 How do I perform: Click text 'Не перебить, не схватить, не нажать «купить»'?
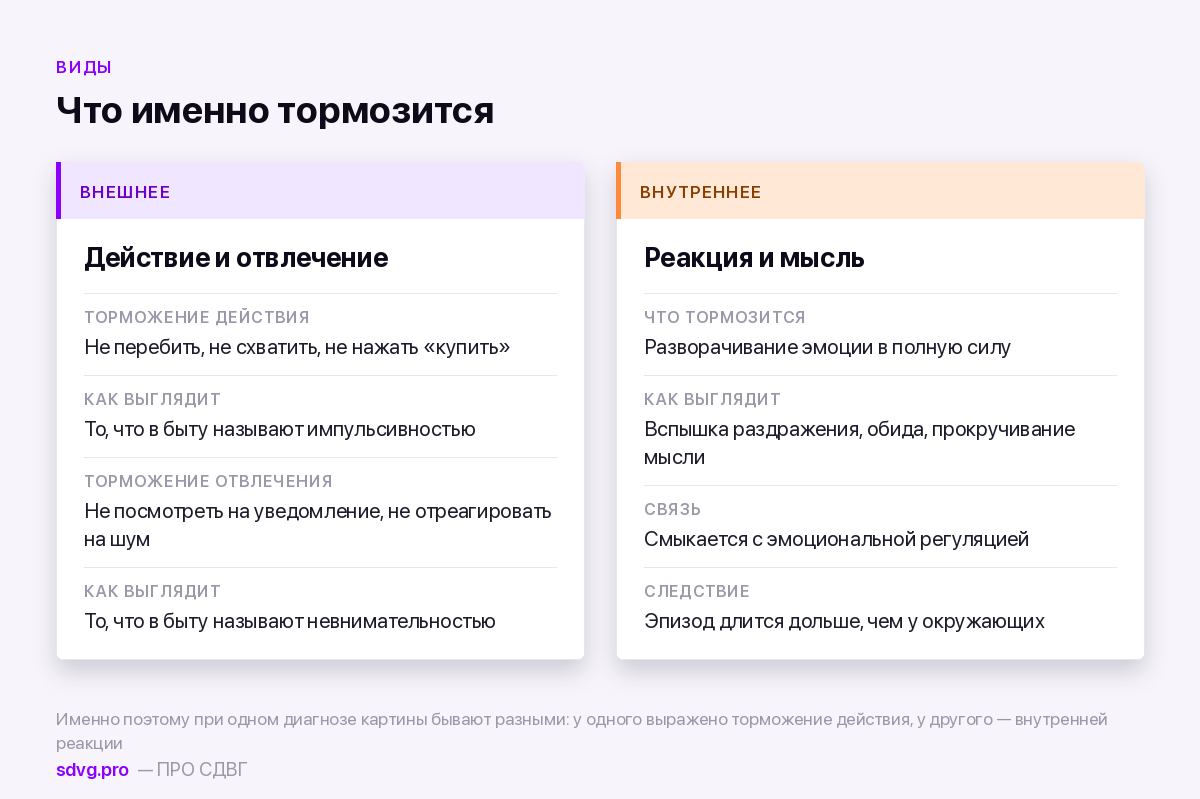pos(297,347)
